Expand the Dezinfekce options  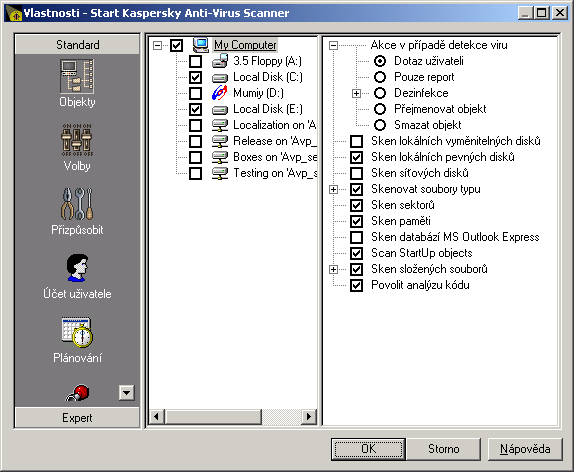click(356, 93)
